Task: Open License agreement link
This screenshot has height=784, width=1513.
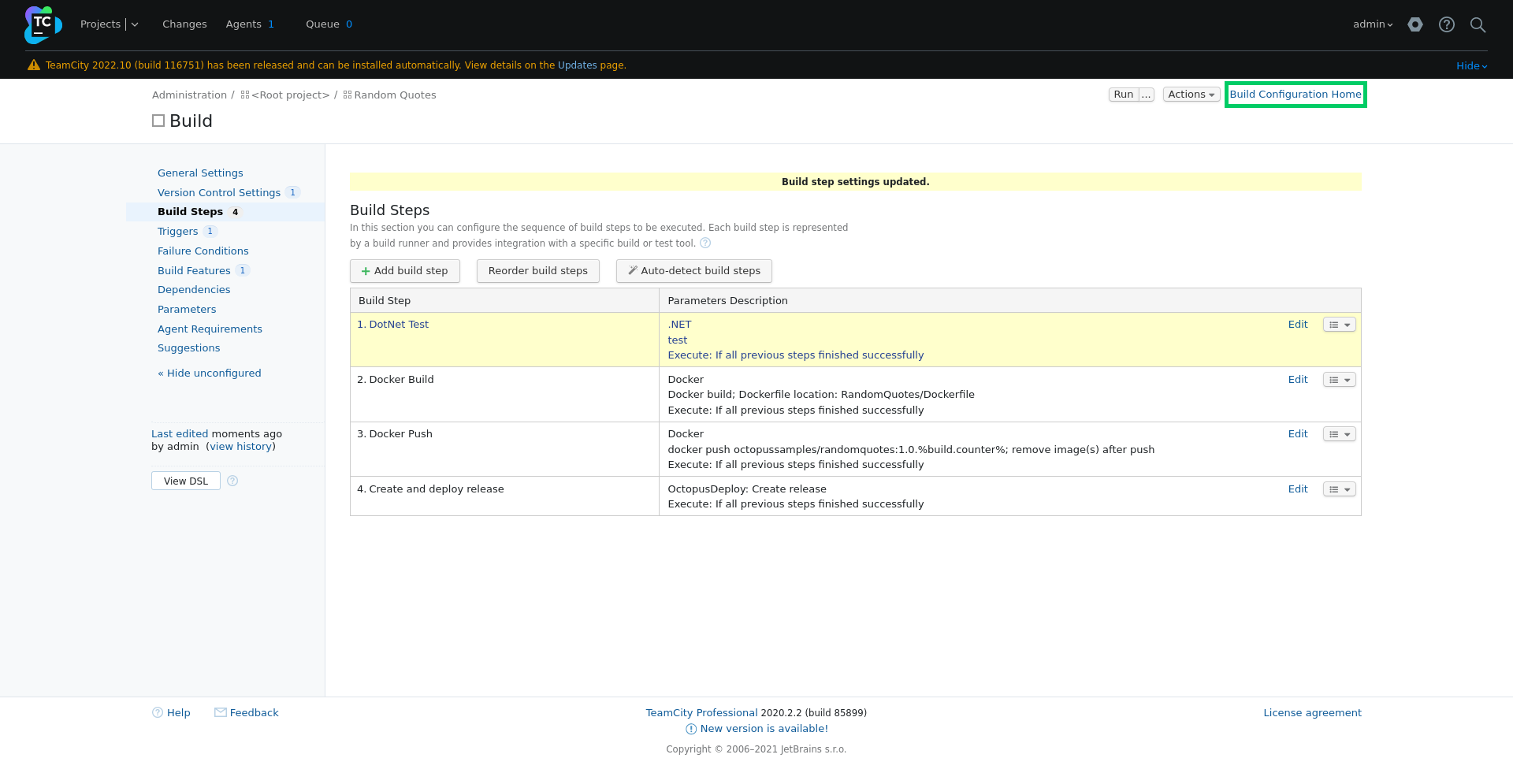Action: (x=1312, y=713)
